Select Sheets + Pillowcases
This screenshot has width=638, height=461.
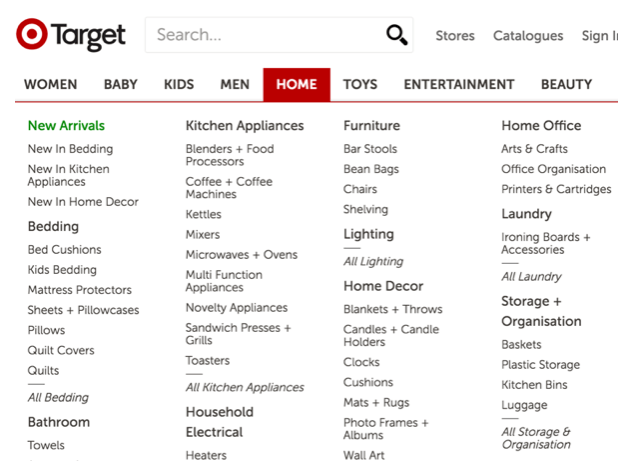[83, 310]
